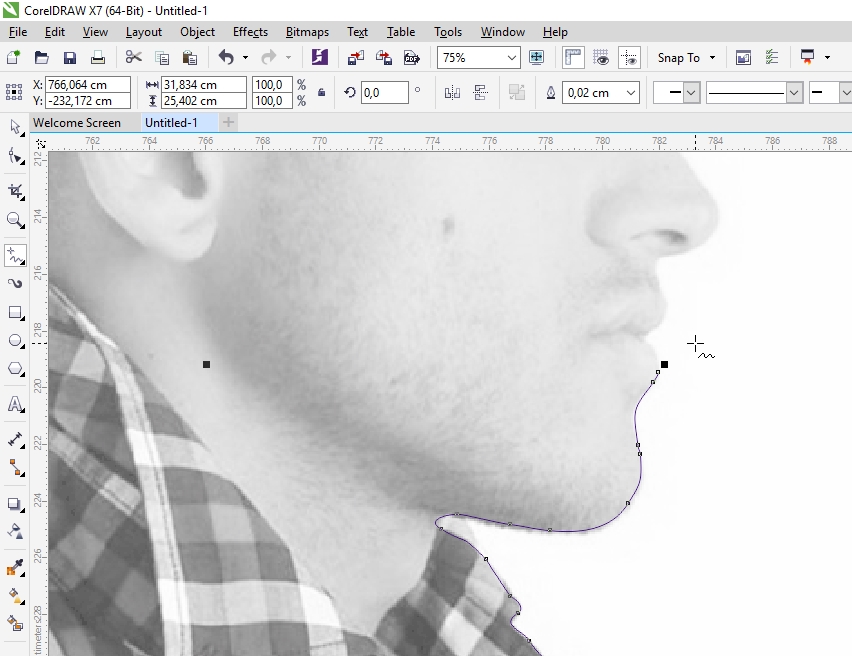This screenshot has width=852, height=656.
Task: Select the Pick tool in the toolbox
Action: coord(15,128)
